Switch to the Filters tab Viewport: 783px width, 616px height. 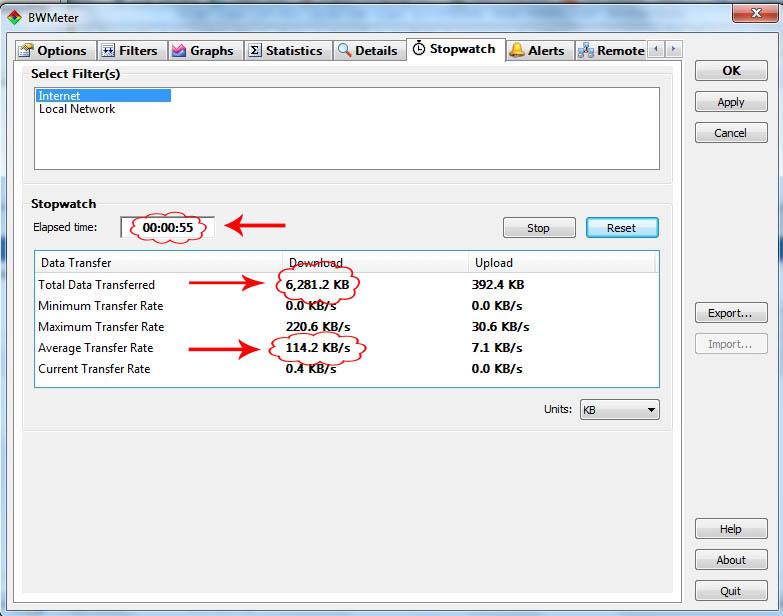[131, 50]
